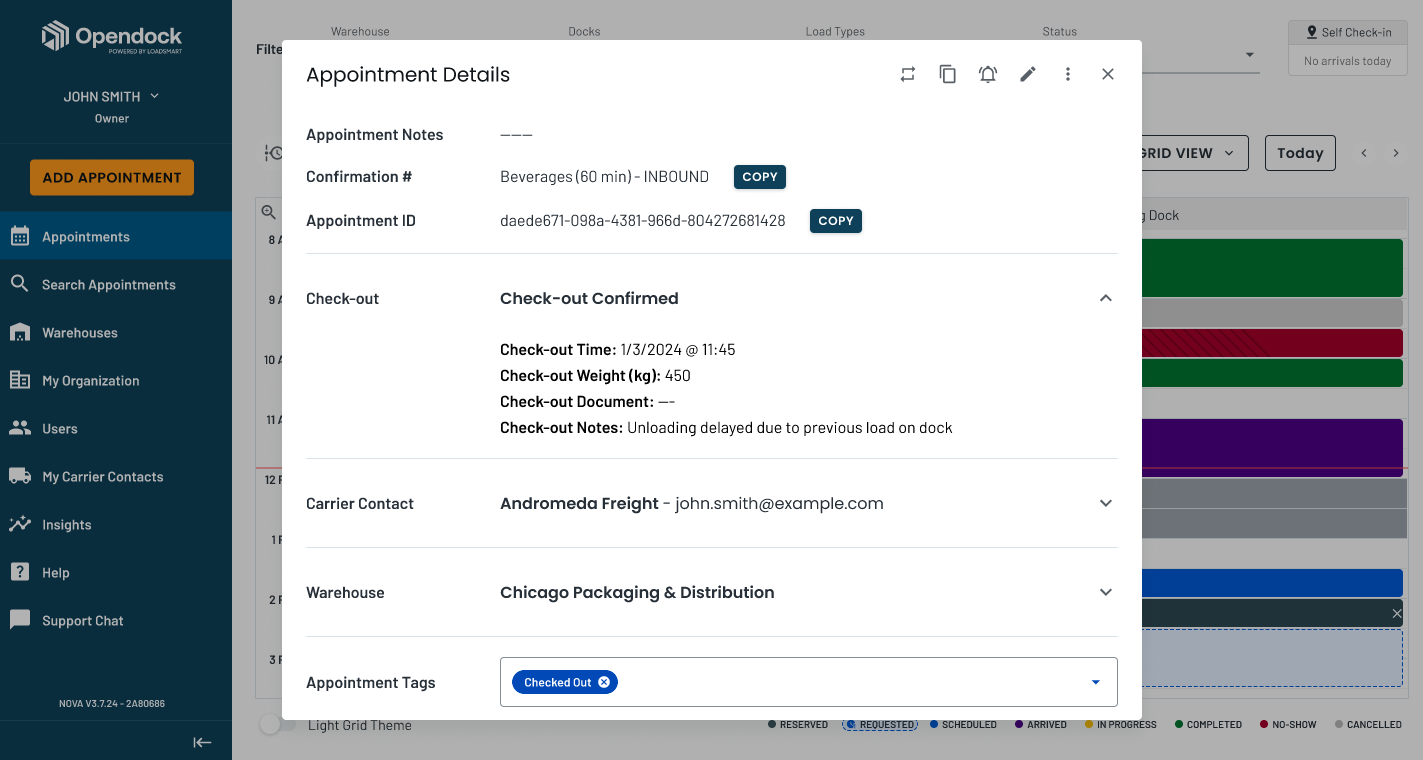Screen dimensions: 1423x760
Task: Go to Insights in sidebar
Action: 66,525
